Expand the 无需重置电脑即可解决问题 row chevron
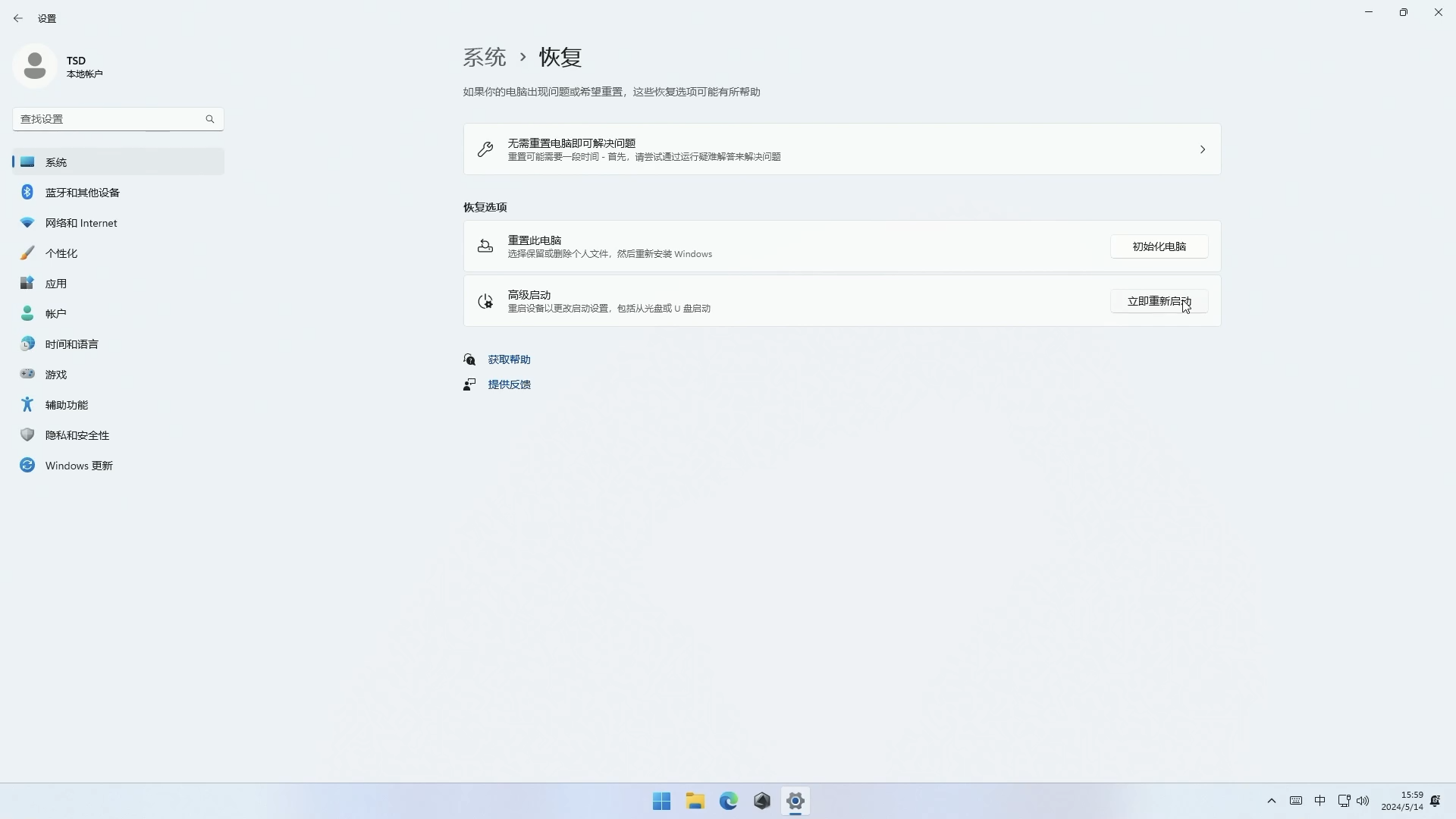The image size is (1456, 819). coord(1202,149)
